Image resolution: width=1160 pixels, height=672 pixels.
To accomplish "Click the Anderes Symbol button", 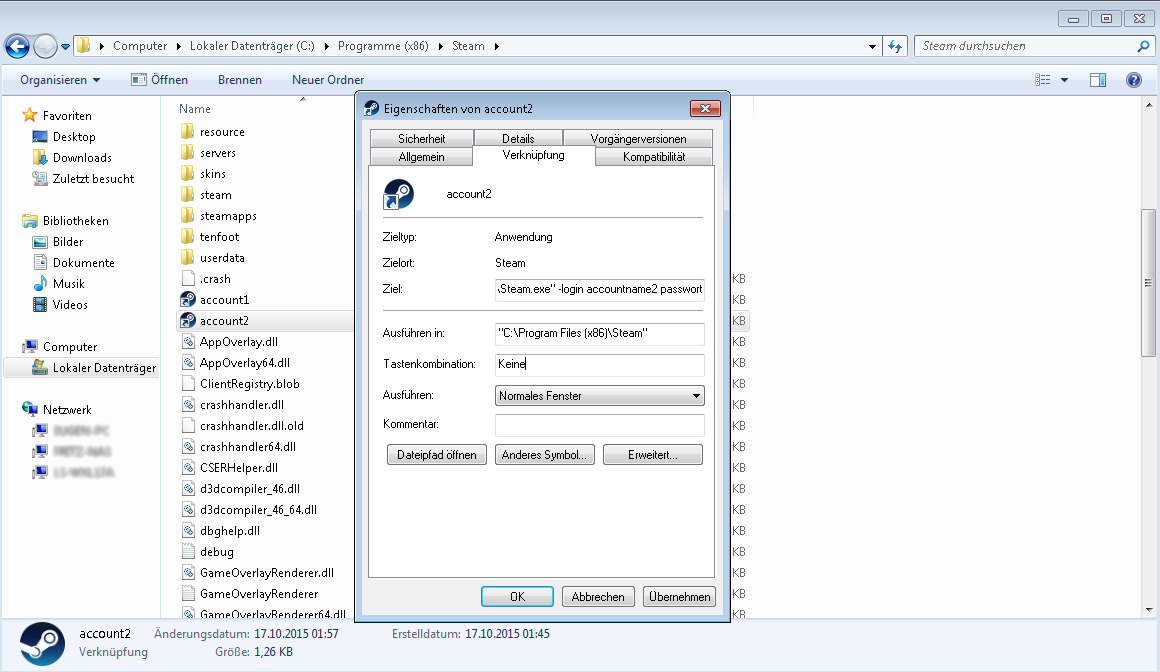I will click(x=544, y=454).
